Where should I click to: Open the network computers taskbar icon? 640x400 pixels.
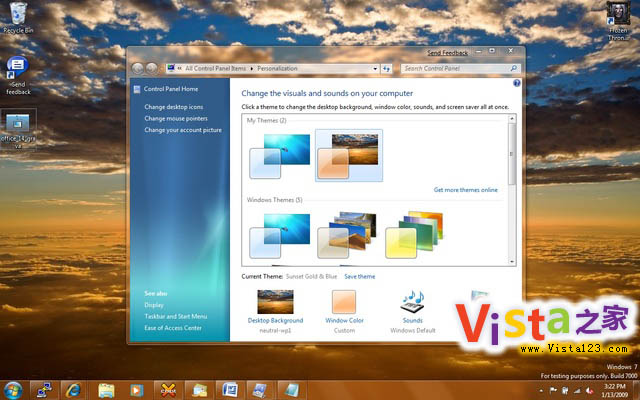44,391
